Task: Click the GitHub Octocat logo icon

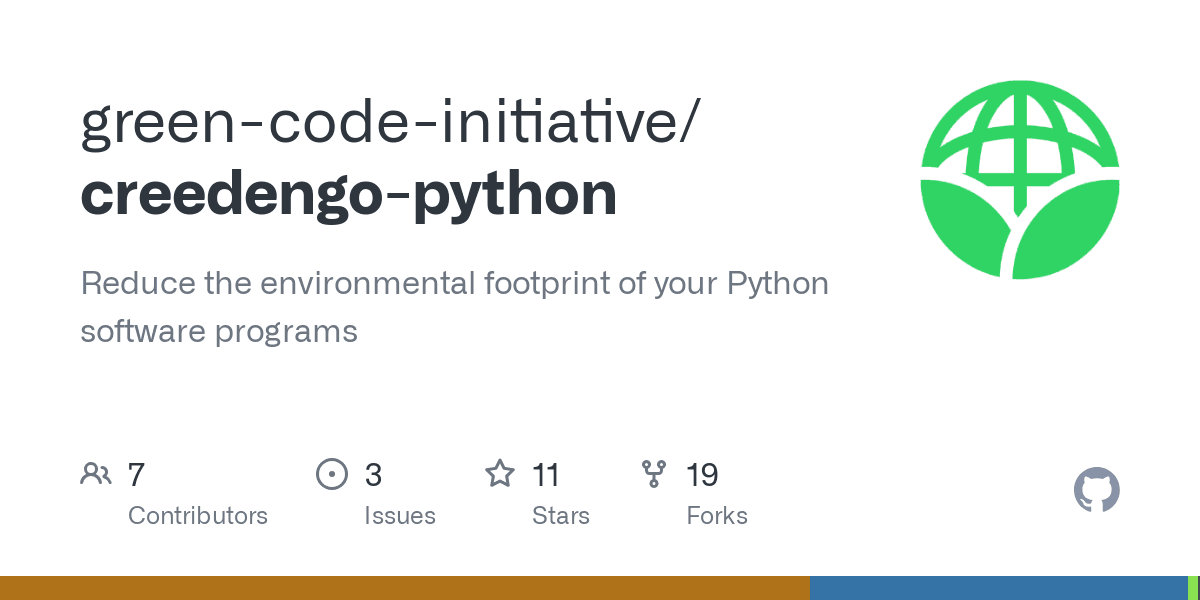Action: coord(1096,490)
